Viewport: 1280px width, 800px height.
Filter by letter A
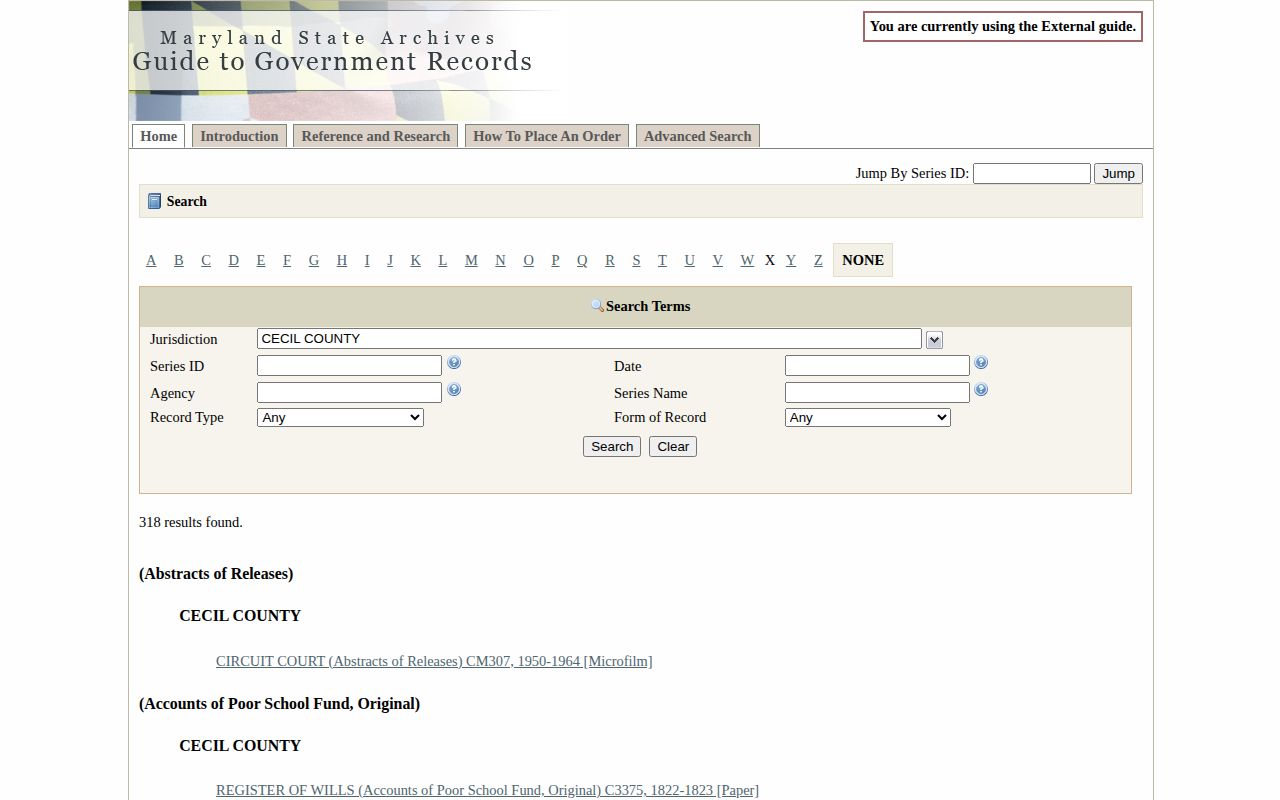[151, 260]
